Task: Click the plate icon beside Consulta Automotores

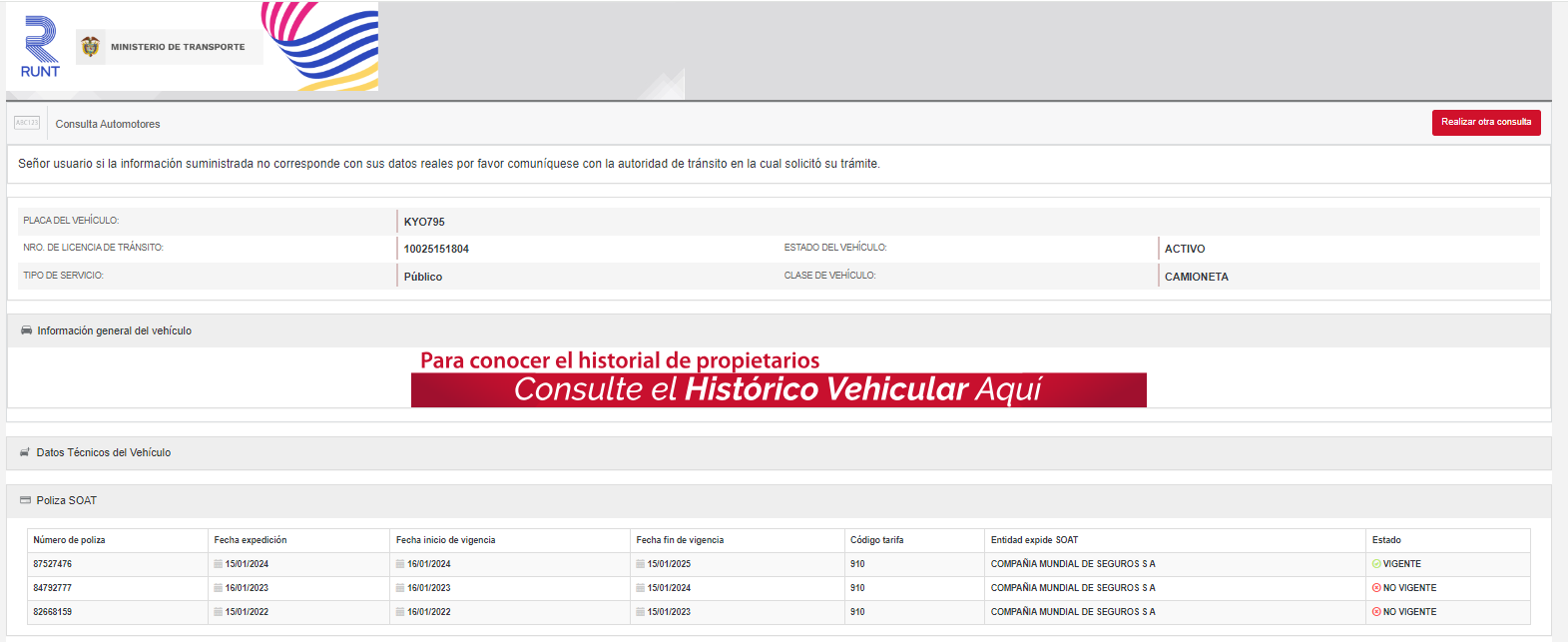Action: click(x=27, y=123)
